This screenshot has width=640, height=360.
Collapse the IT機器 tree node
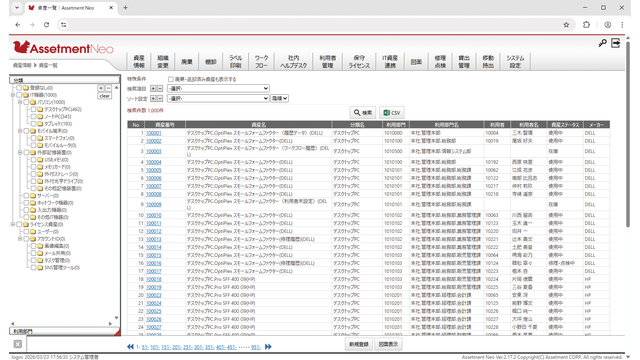pos(13,95)
